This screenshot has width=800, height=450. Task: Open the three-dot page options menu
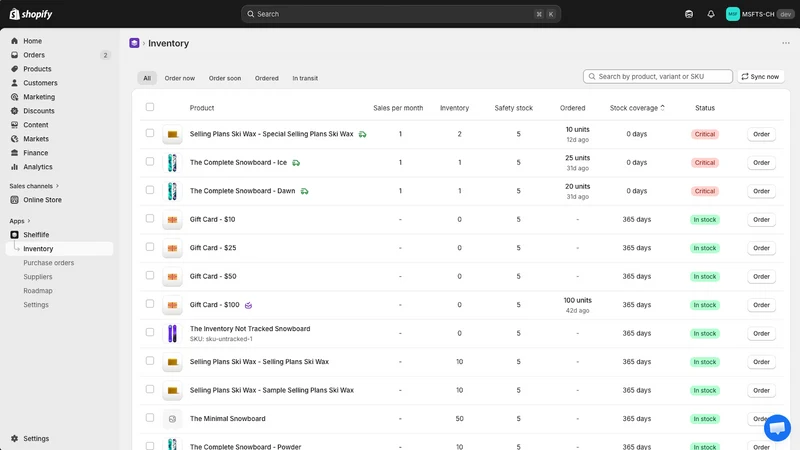(786, 43)
